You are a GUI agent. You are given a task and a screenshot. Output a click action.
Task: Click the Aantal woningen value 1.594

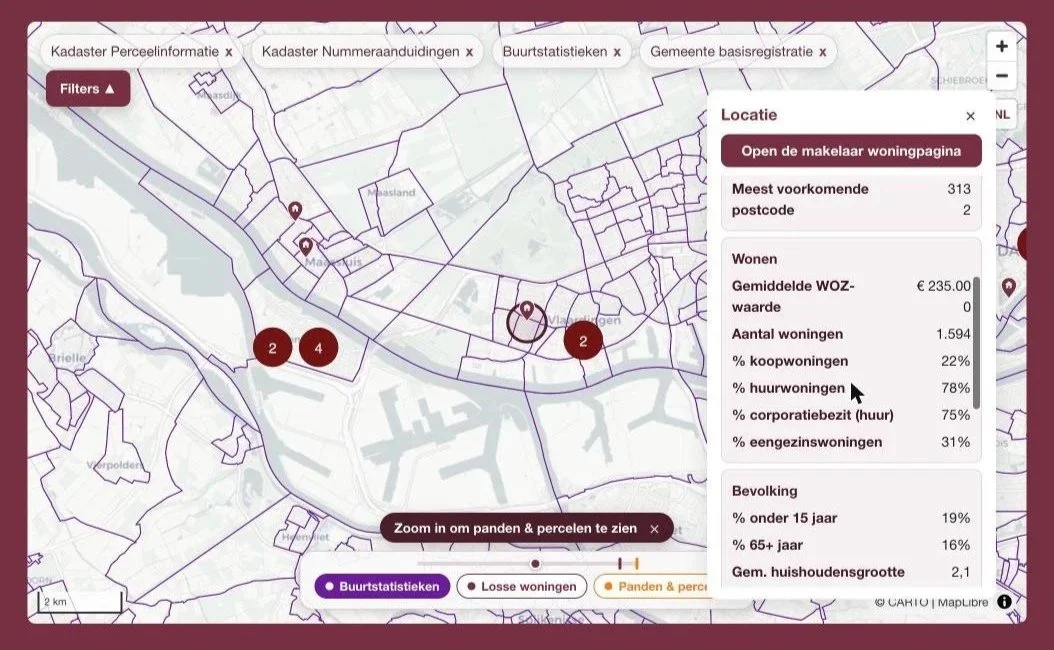click(x=953, y=334)
